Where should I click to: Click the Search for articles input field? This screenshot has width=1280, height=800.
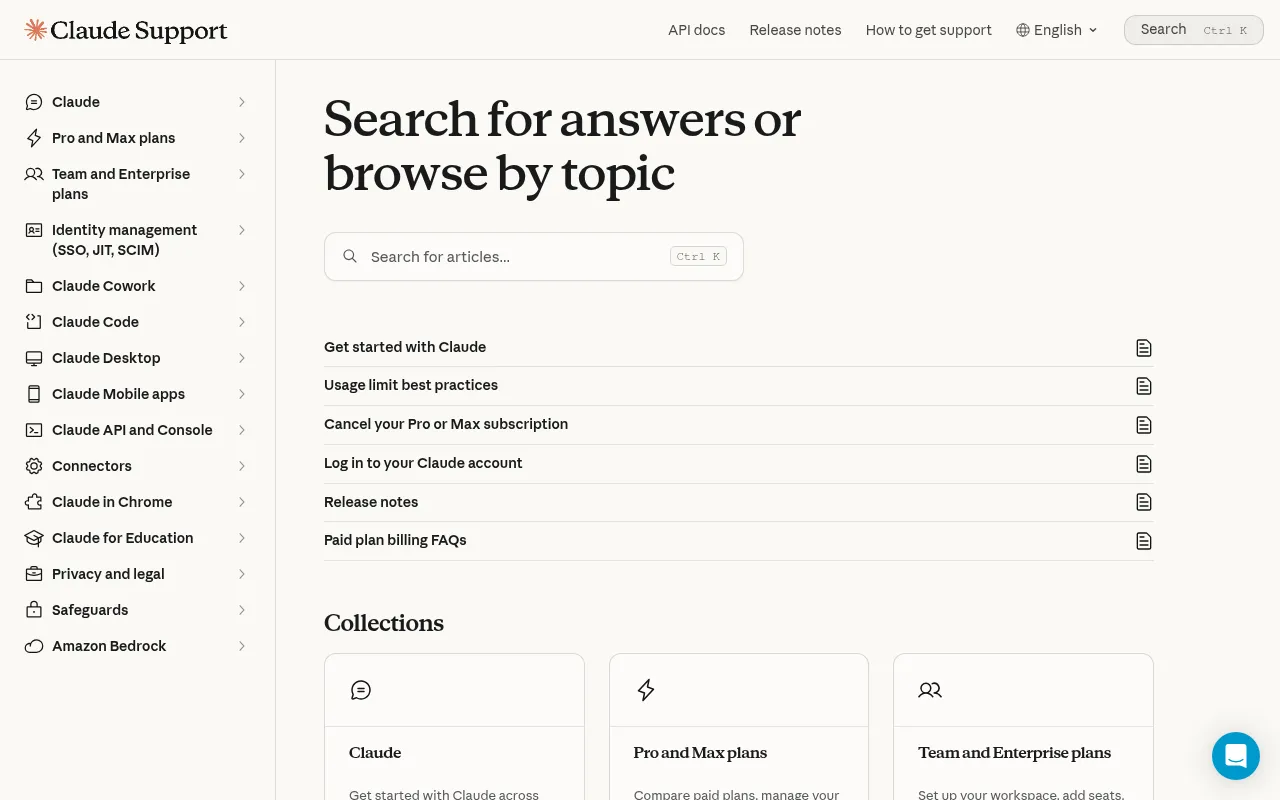click(534, 257)
